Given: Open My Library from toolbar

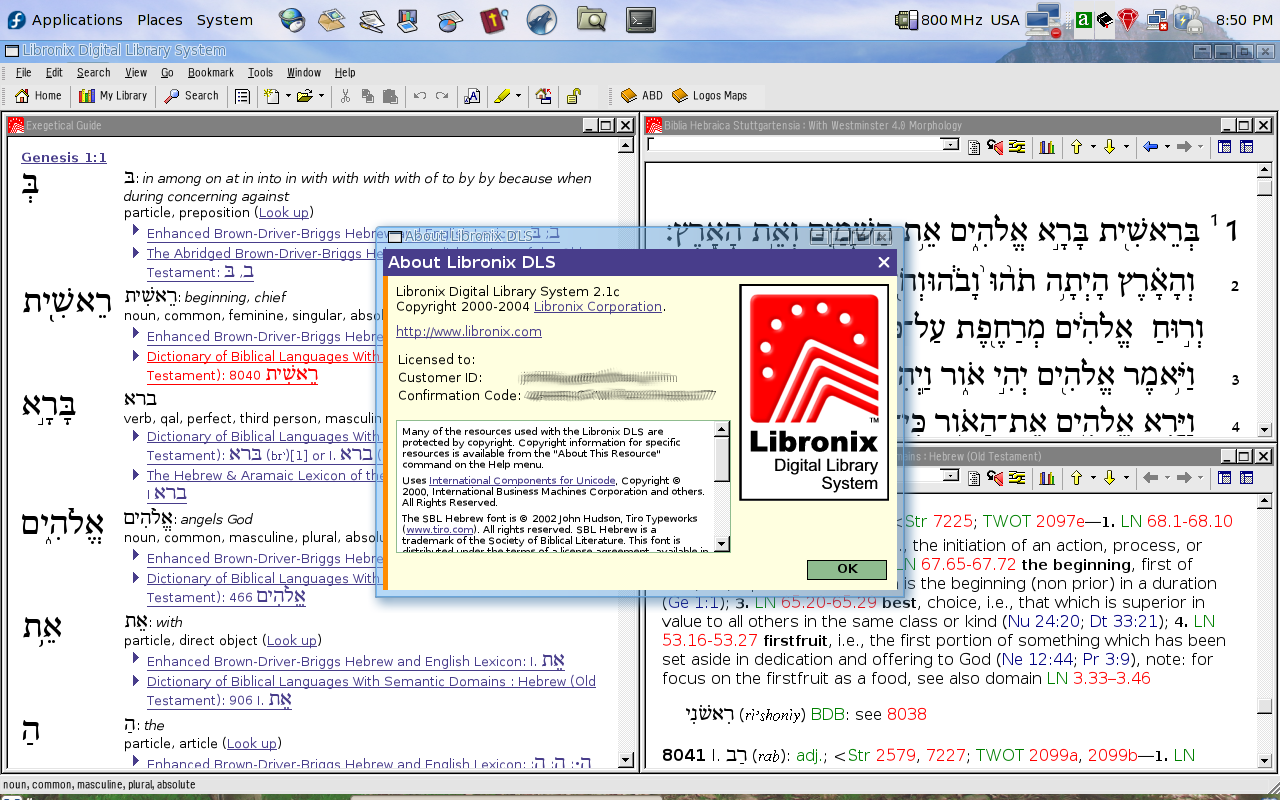Looking at the screenshot, I should (113, 96).
